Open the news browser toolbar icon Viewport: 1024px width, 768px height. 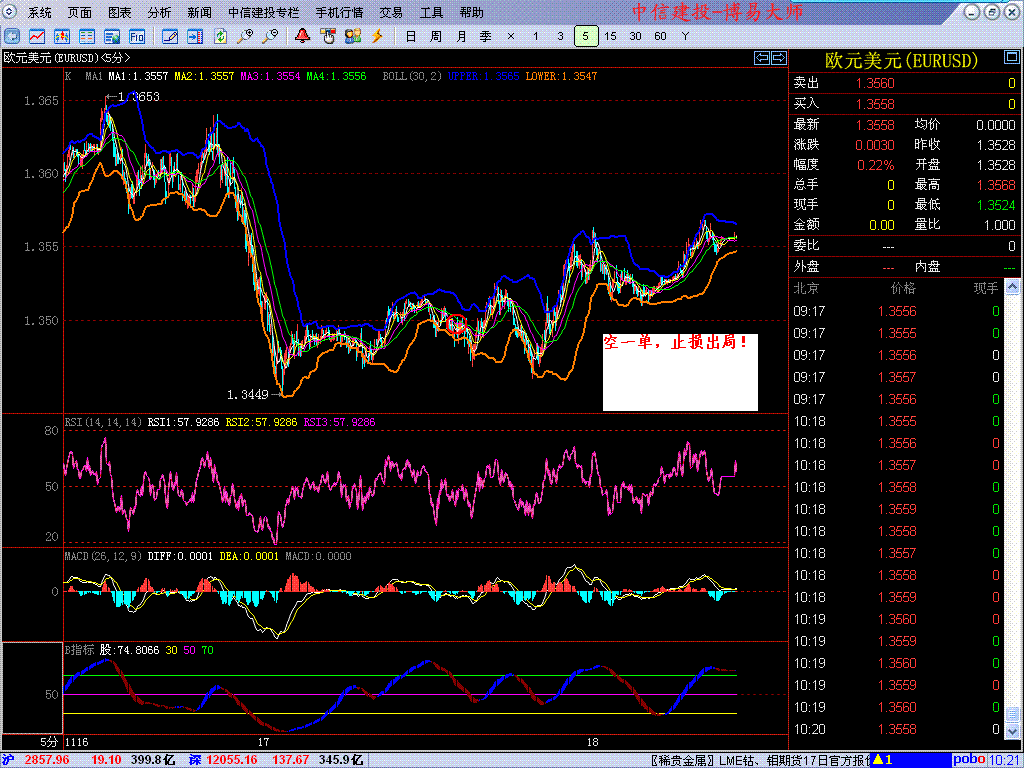coord(112,36)
